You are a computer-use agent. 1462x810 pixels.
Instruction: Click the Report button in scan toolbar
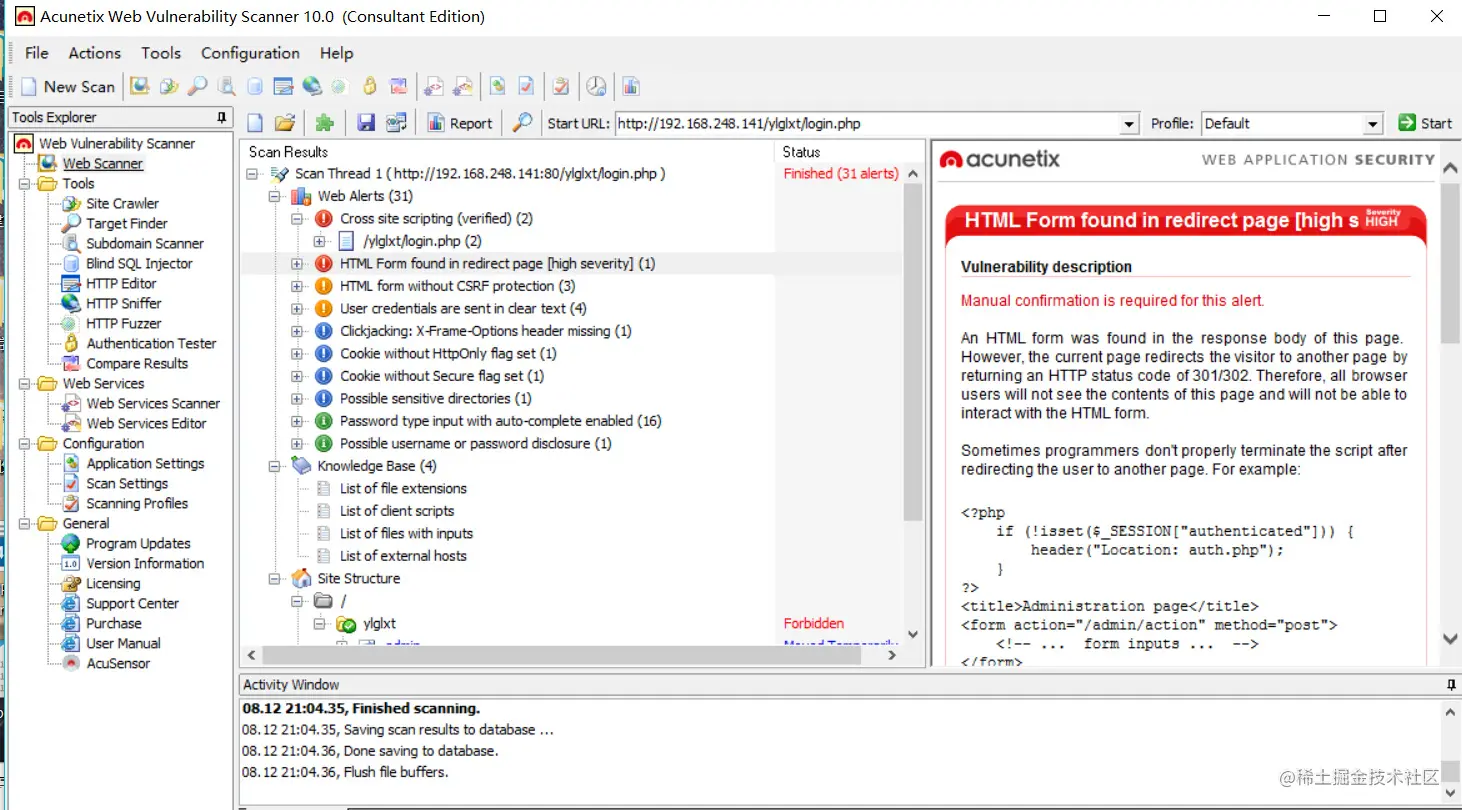tap(460, 123)
